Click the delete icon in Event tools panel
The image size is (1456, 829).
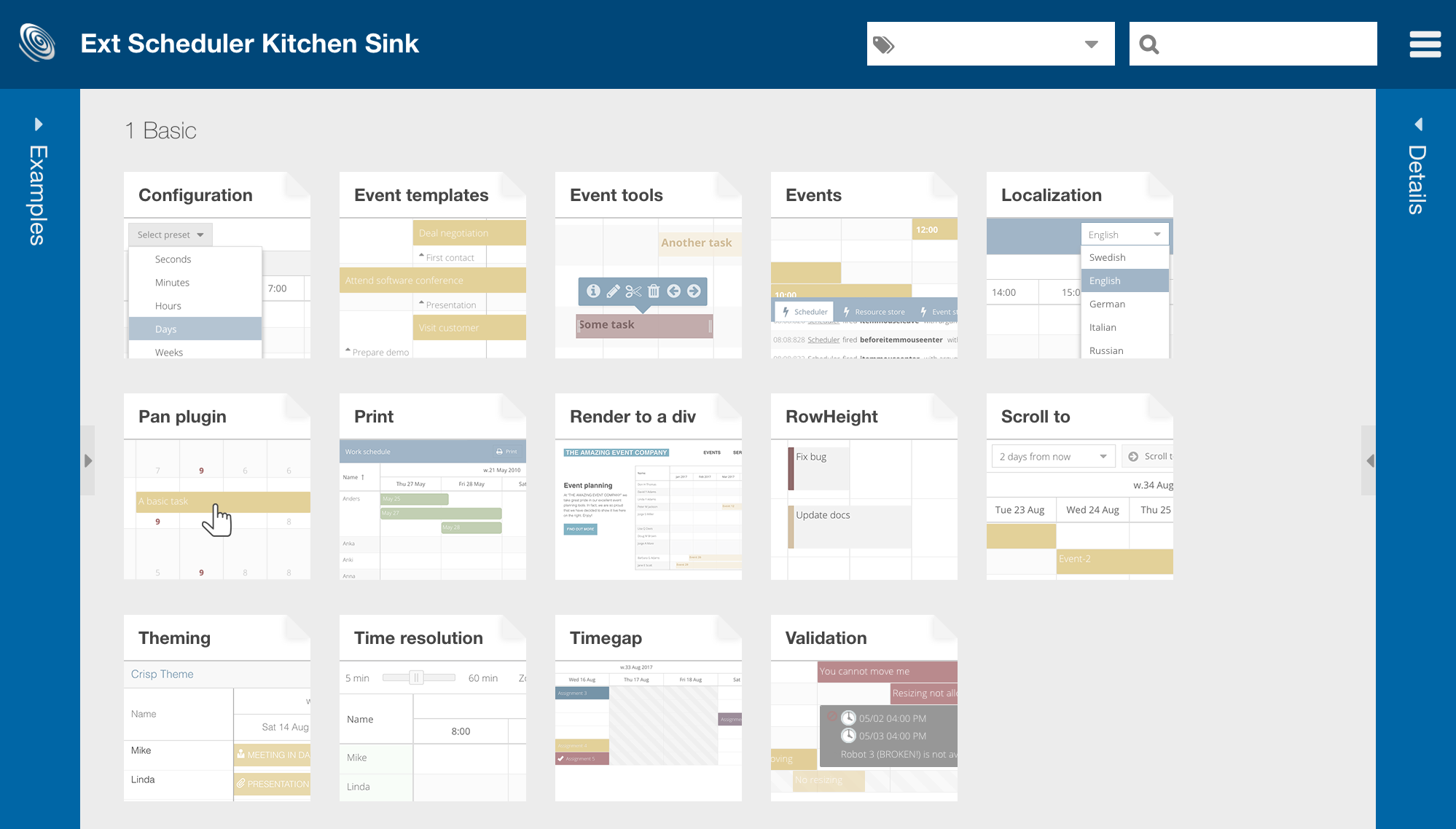(x=652, y=291)
